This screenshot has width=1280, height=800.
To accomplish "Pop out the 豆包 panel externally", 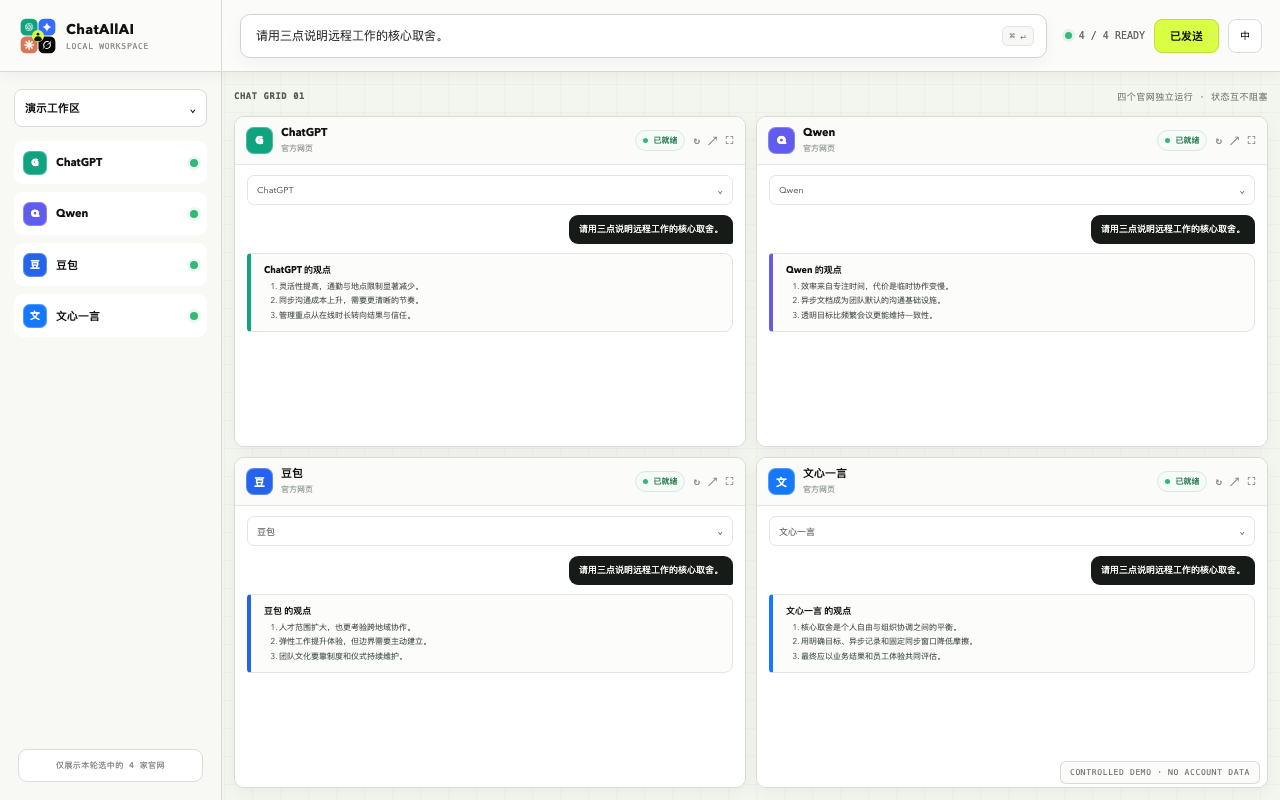I will click(x=713, y=482).
